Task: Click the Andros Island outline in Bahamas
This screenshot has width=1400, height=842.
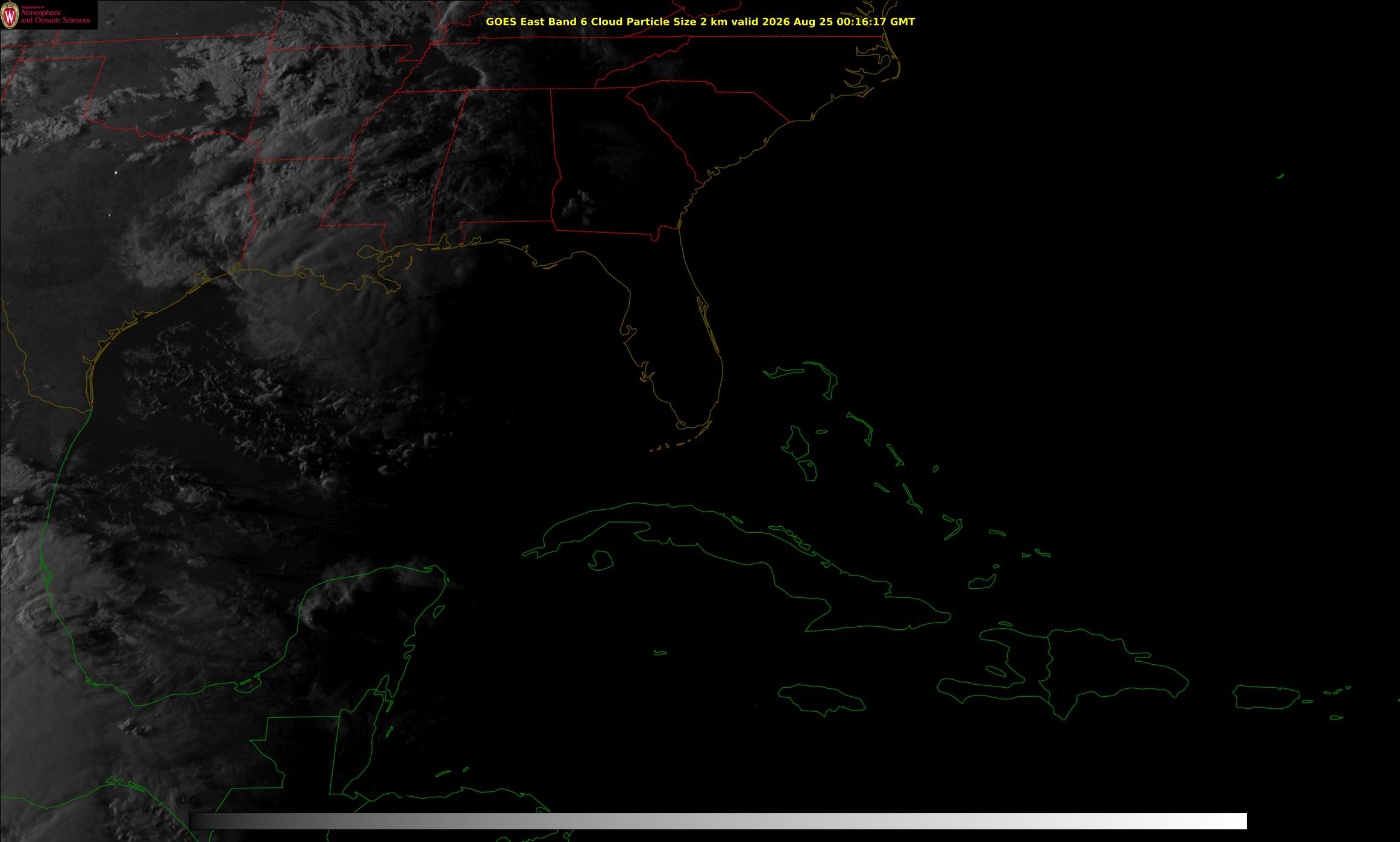Action: pos(797,443)
